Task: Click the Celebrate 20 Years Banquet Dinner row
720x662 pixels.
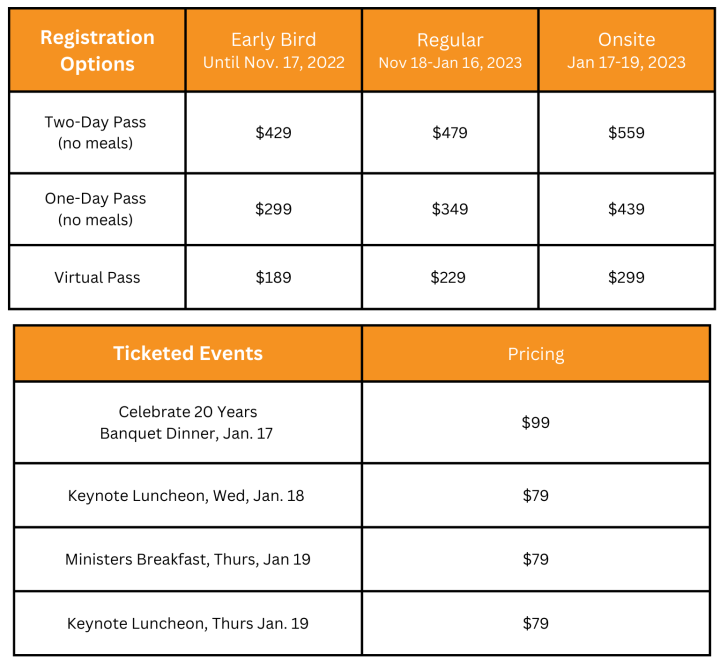Action: click(188, 422)
